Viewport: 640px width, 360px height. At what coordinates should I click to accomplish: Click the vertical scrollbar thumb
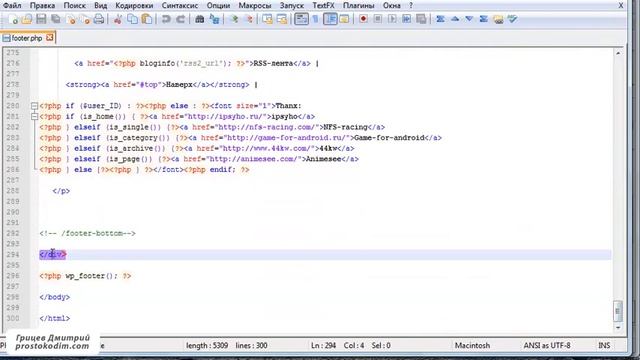pyautogui.click(x=618, y=311)
